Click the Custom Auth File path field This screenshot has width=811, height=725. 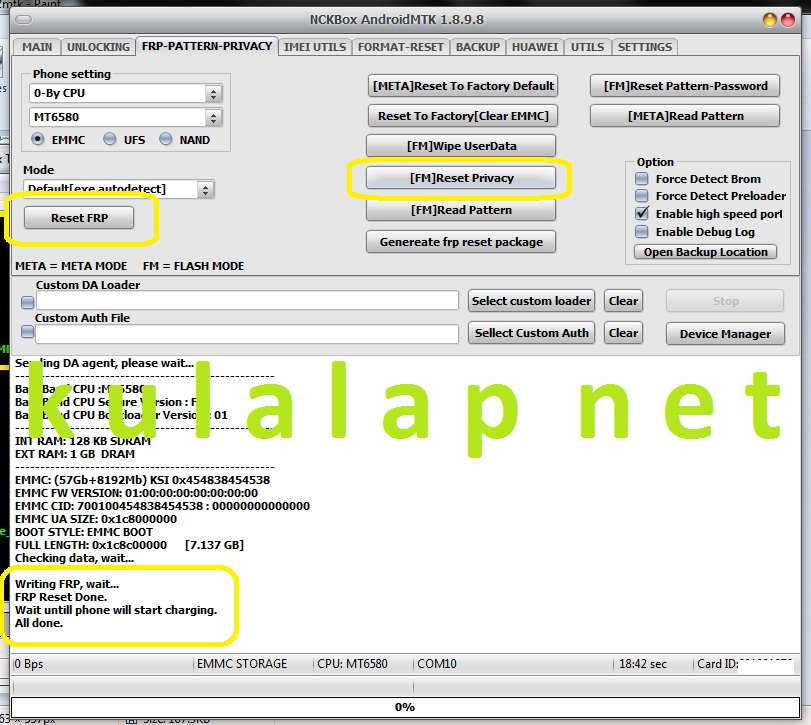(x=247, y=334)
